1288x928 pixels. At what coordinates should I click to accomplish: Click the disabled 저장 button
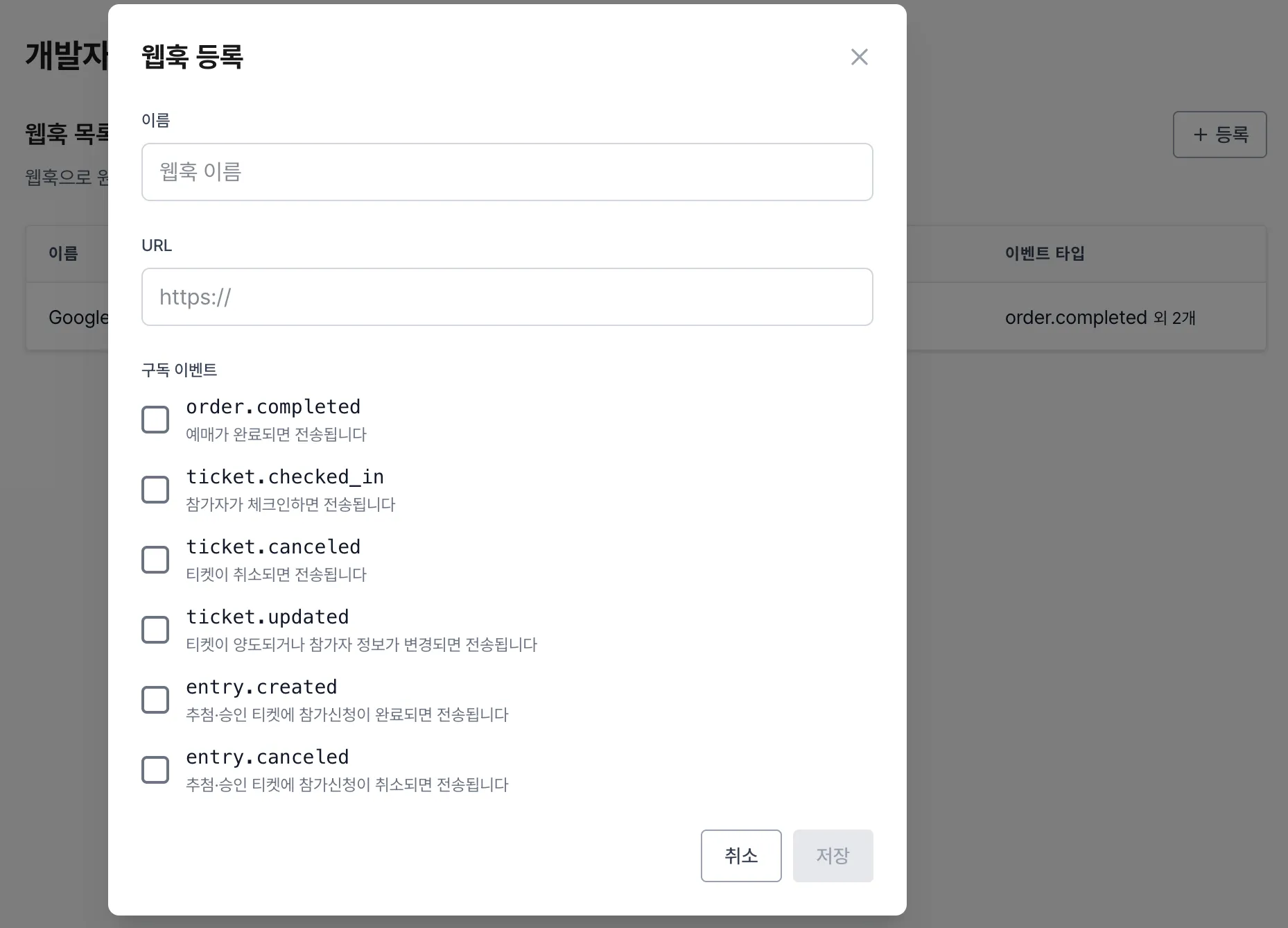(x=833, y=856)
